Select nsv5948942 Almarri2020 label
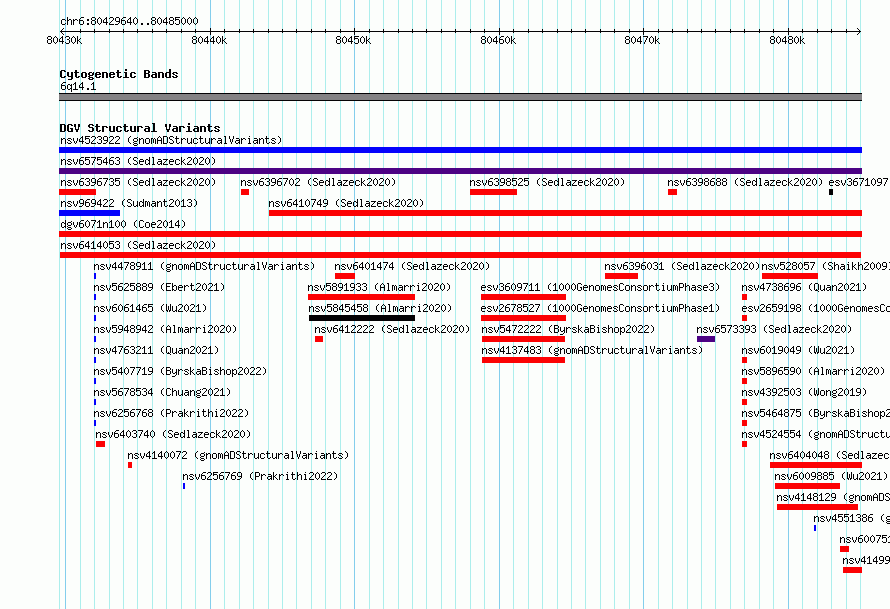Image resolution: width=890 pixels, height=609 pixels. [x=165, y=329]
